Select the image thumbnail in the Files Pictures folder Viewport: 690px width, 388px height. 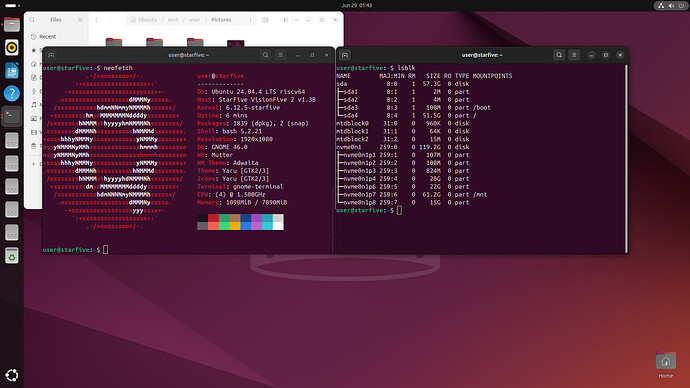tap(235, 43)
